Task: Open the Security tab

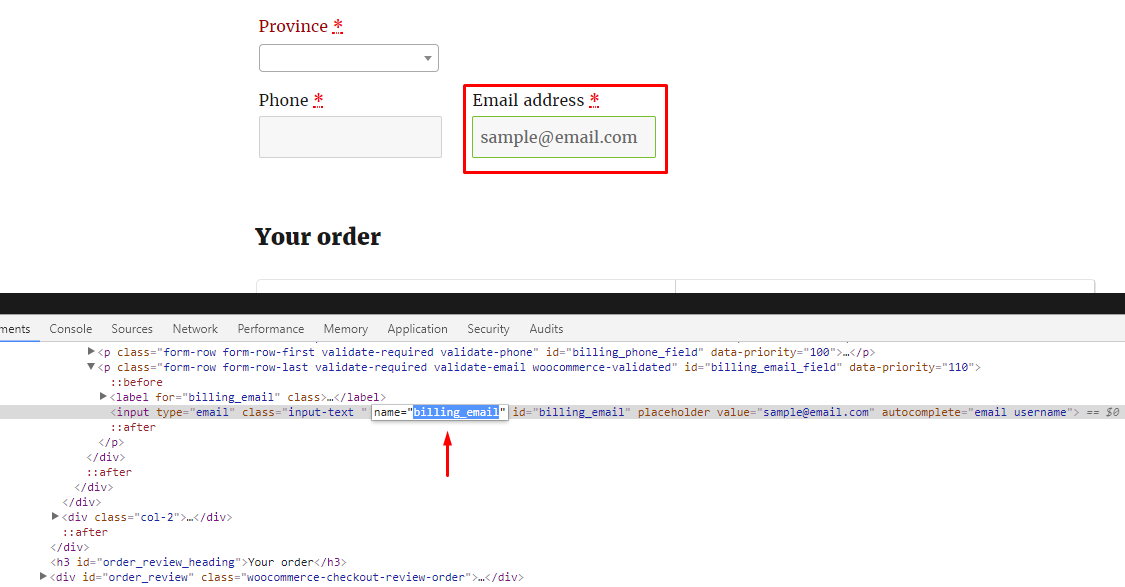Action: [x=489, y=329]
